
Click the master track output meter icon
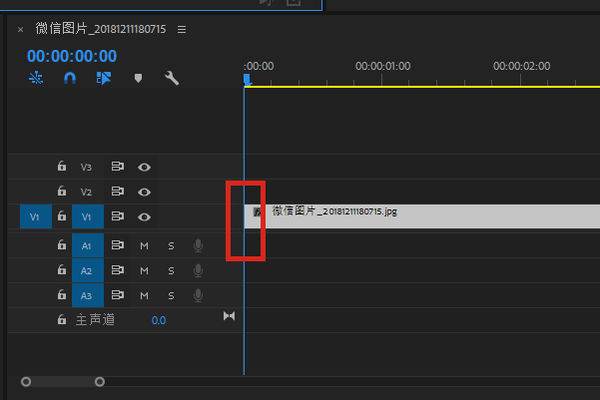229,316
